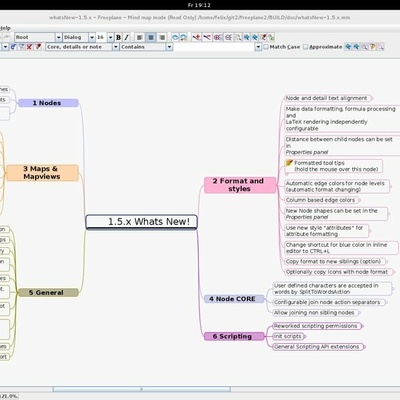
Task: Align node text to the right
Action: (162, 37)
